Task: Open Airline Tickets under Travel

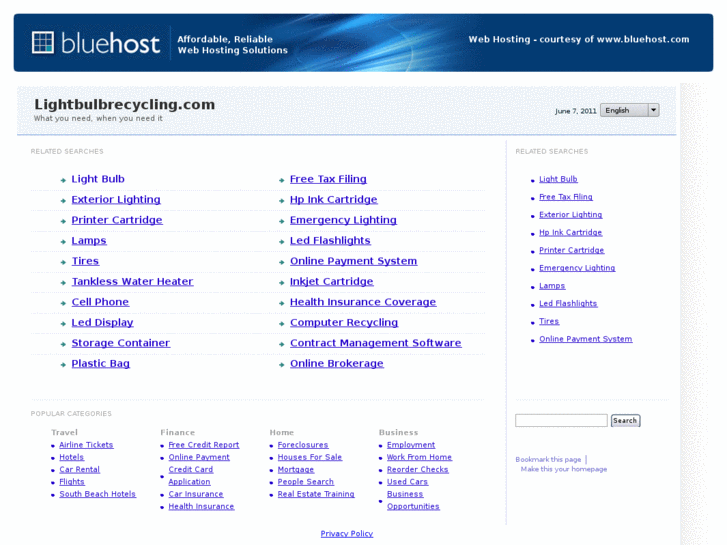Action: tap(86, 445)
